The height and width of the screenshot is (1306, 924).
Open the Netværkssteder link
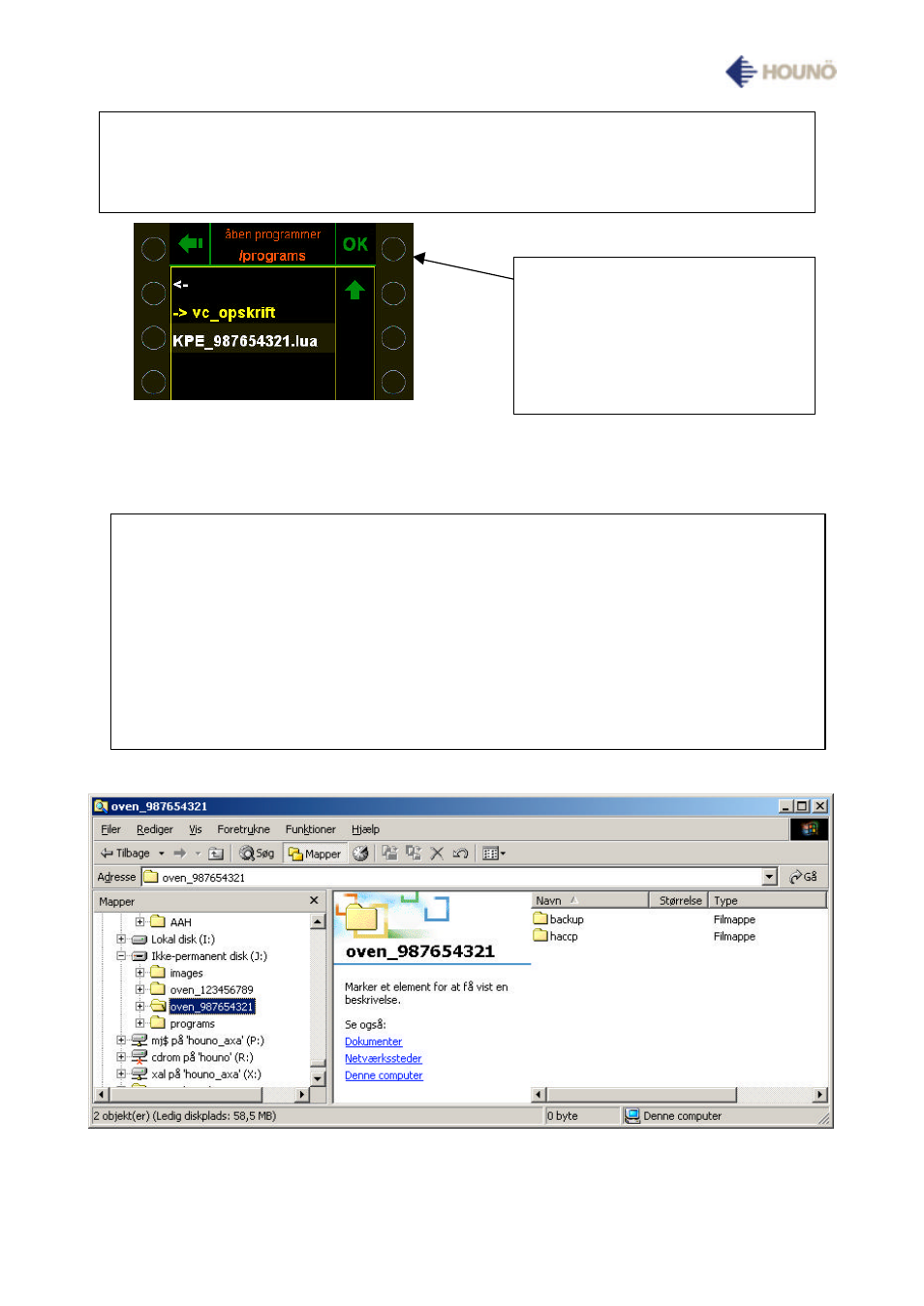click(383, 1058)
